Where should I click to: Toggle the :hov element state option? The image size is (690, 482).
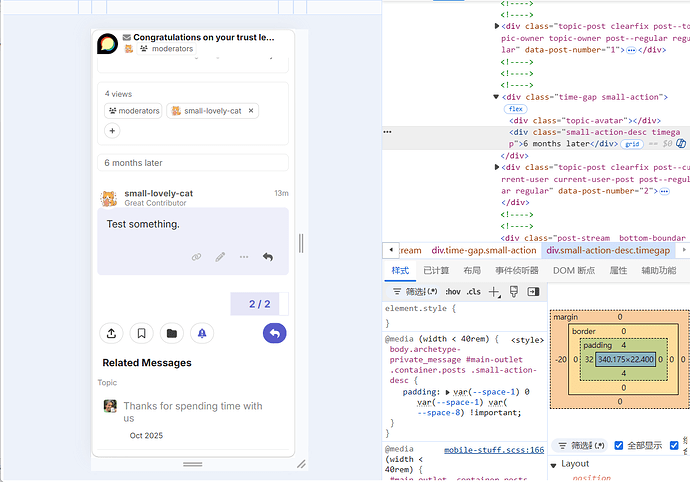point(453,291)
